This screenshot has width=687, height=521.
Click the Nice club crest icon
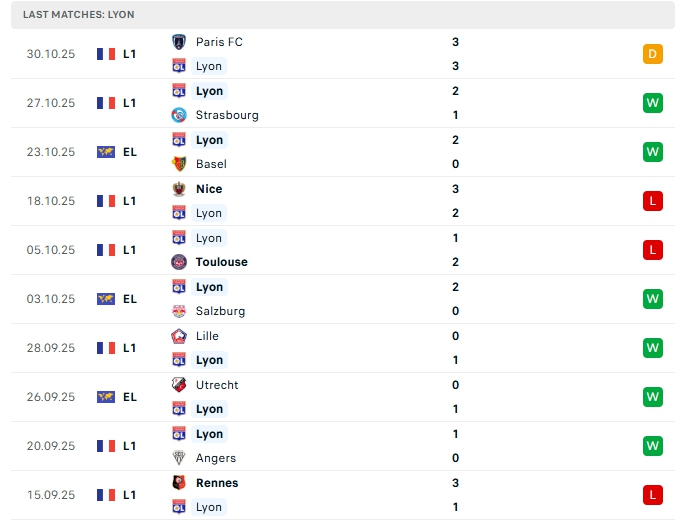point(180,189)
